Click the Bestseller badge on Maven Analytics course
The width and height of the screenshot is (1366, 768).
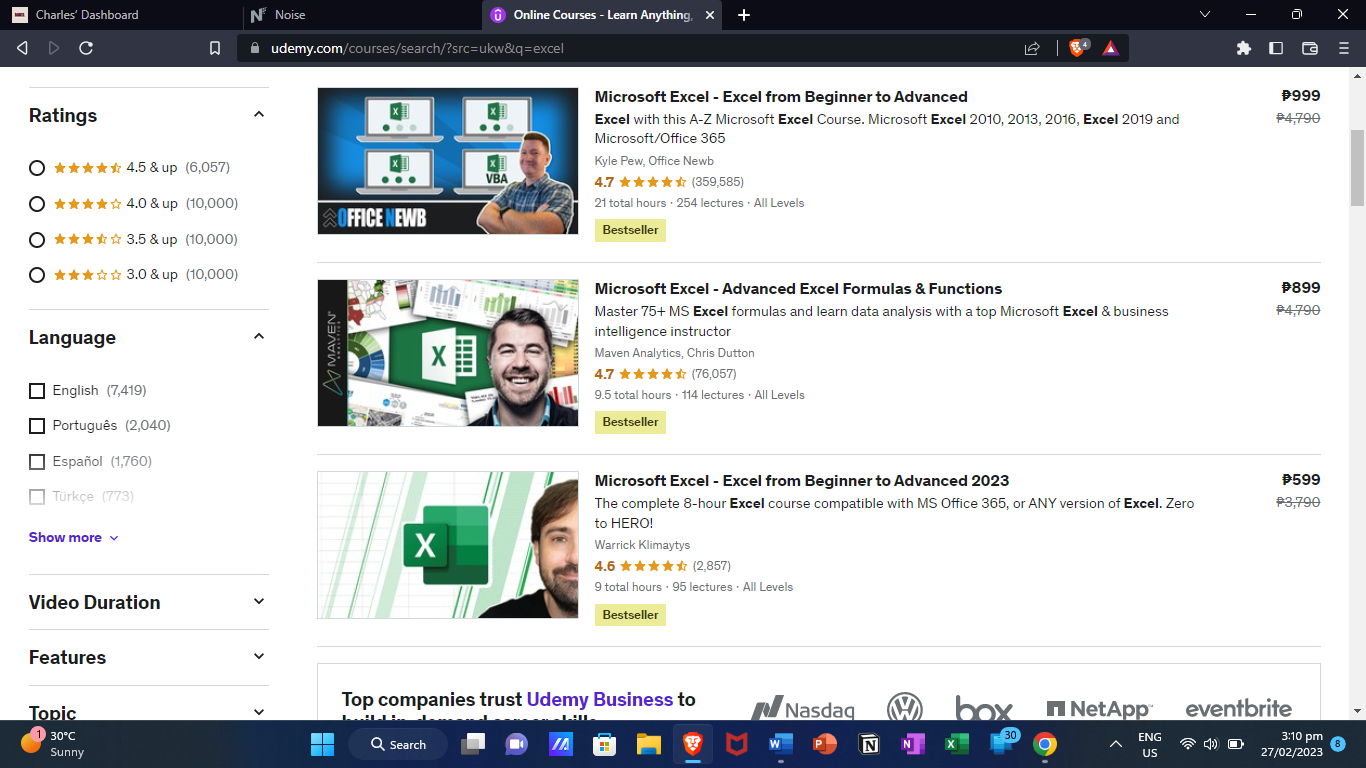[x=630, y=422]
